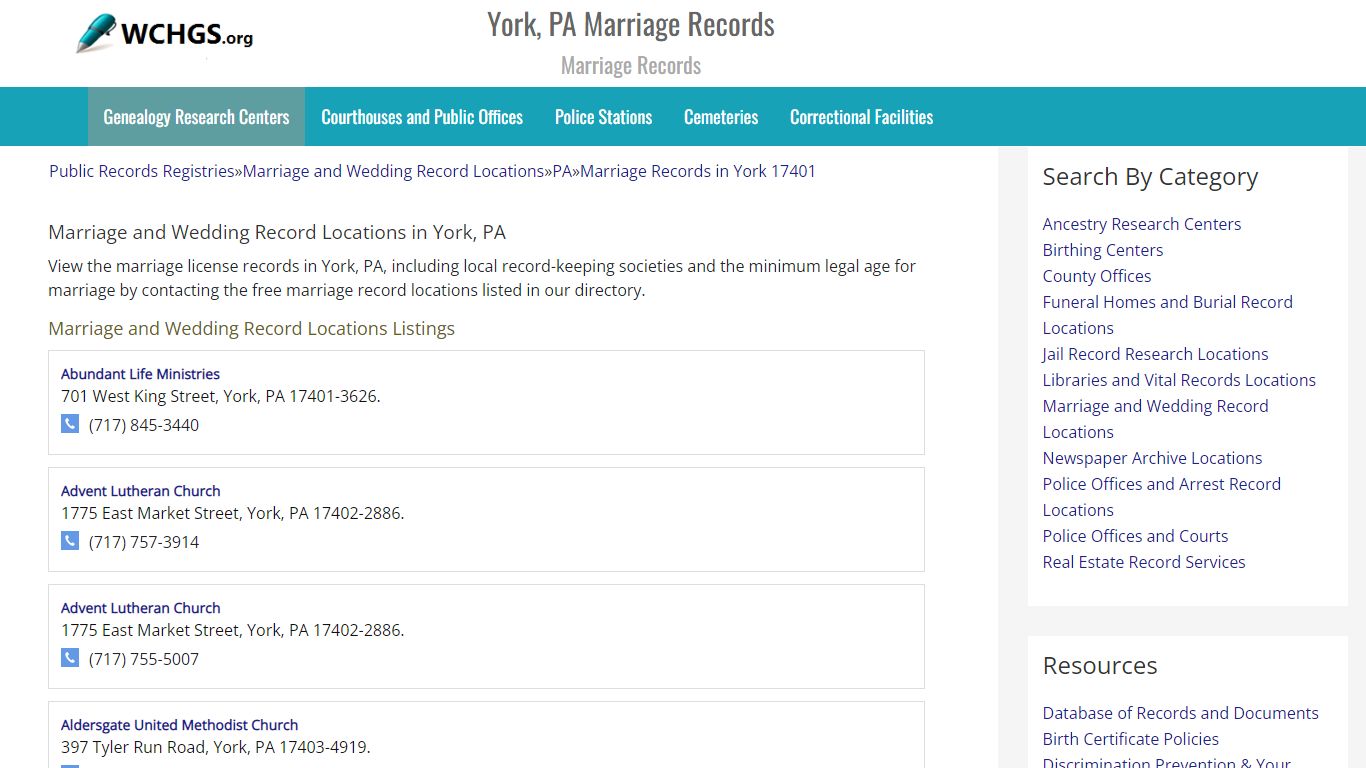Follow Public Records Registries breadcrumb
Image resolution: width=1366 pixels, height=768 pixels.
point(142,171)
